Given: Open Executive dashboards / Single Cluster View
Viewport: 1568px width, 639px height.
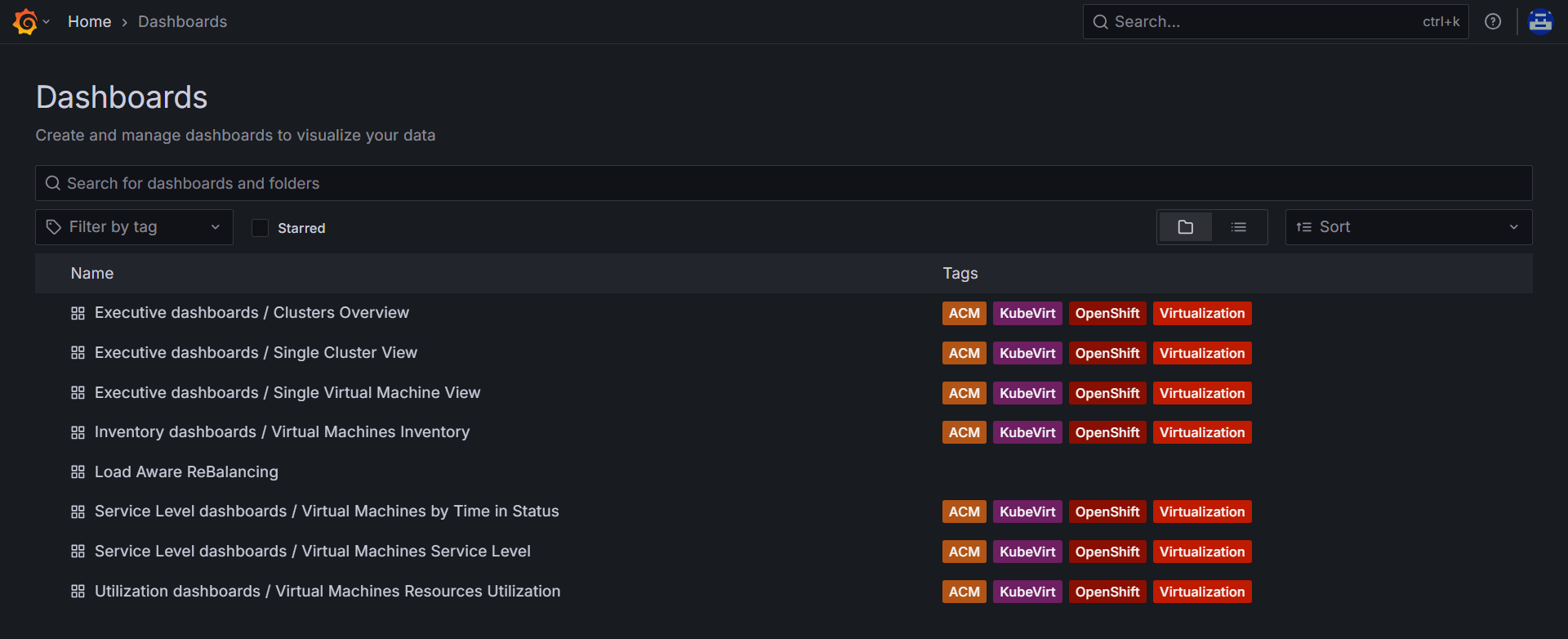Looking at the screenshot, I should [256, 353].
